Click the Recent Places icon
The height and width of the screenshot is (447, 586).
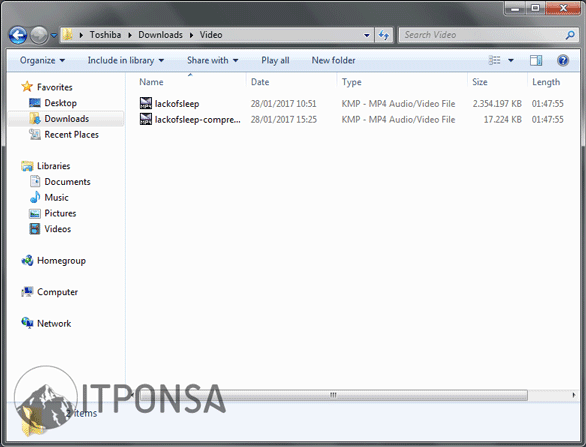point(35,135)
